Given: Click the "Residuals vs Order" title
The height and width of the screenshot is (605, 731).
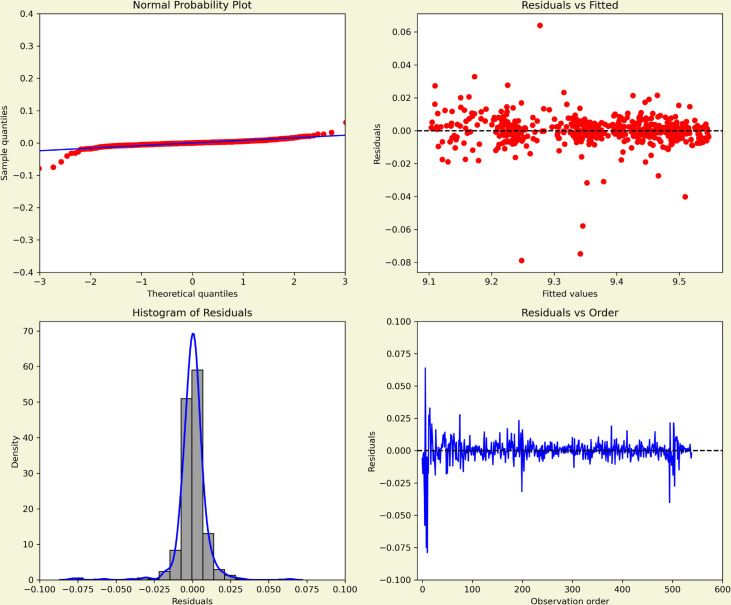Looking at the screenshot, I should (570, 313).
